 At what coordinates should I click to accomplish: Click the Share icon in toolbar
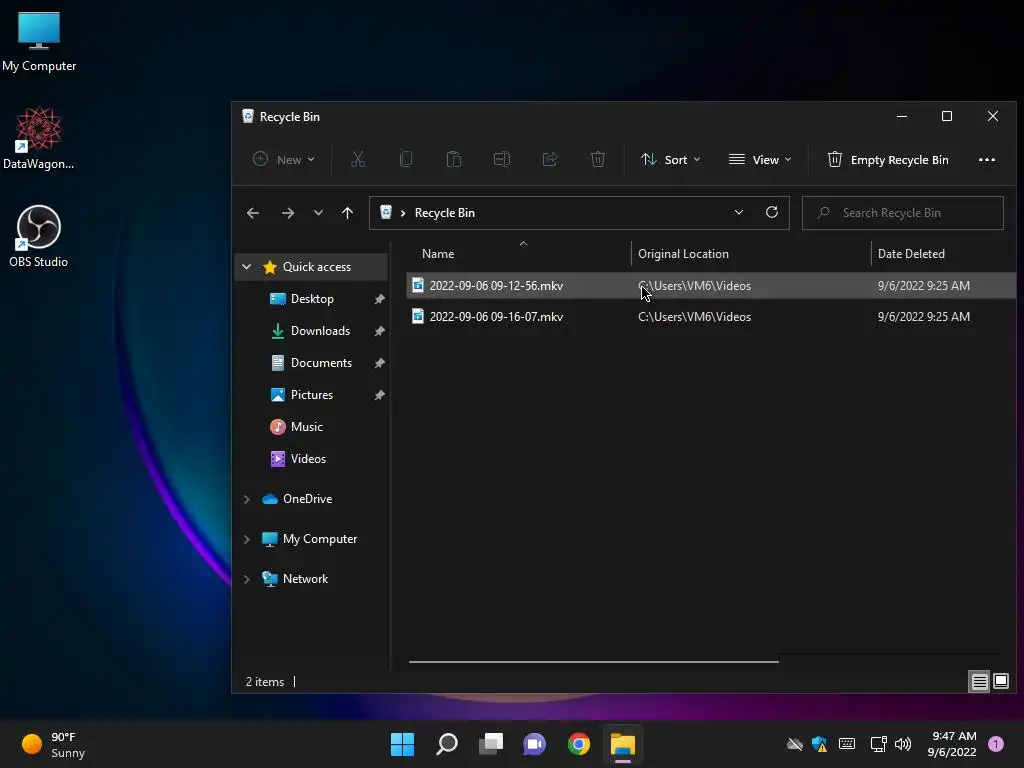click(x=550, y=159)
